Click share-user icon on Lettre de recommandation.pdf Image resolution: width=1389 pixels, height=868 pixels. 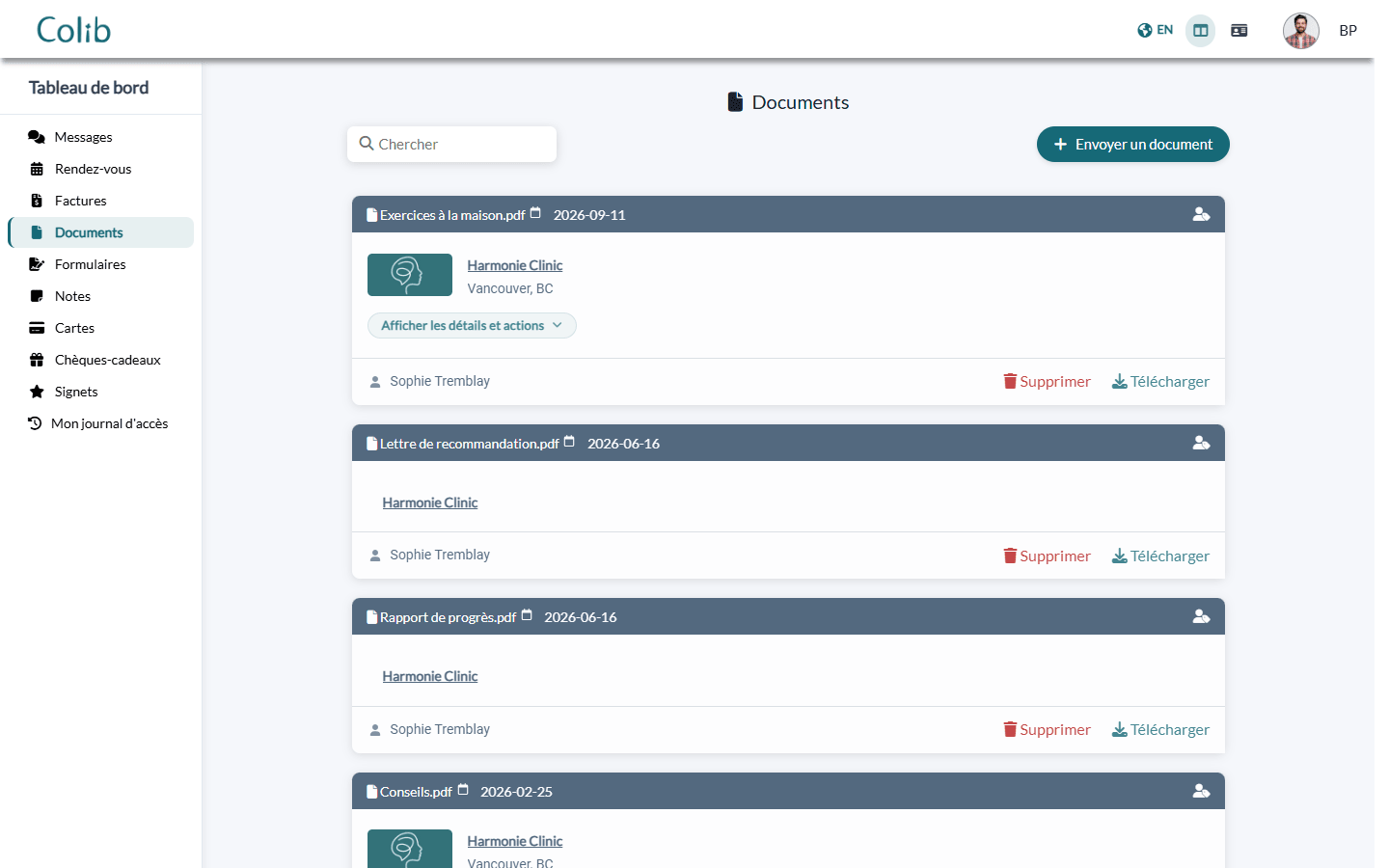click(1201, 443)
